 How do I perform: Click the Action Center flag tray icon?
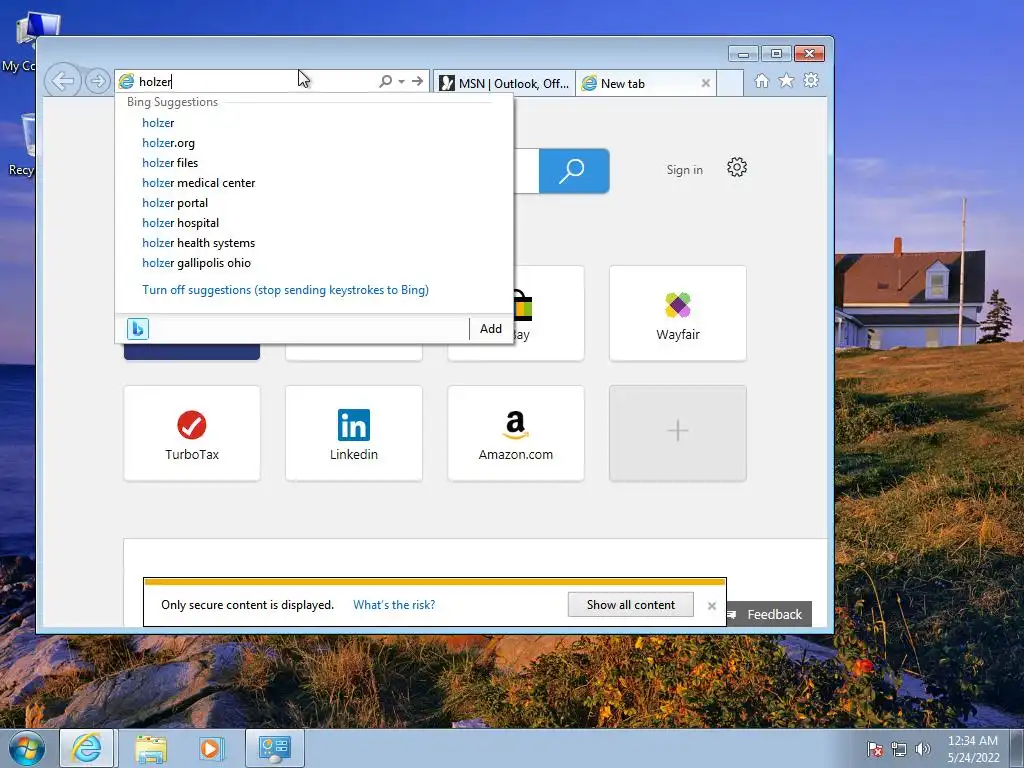pyautogui.click(x=875, y=749)
